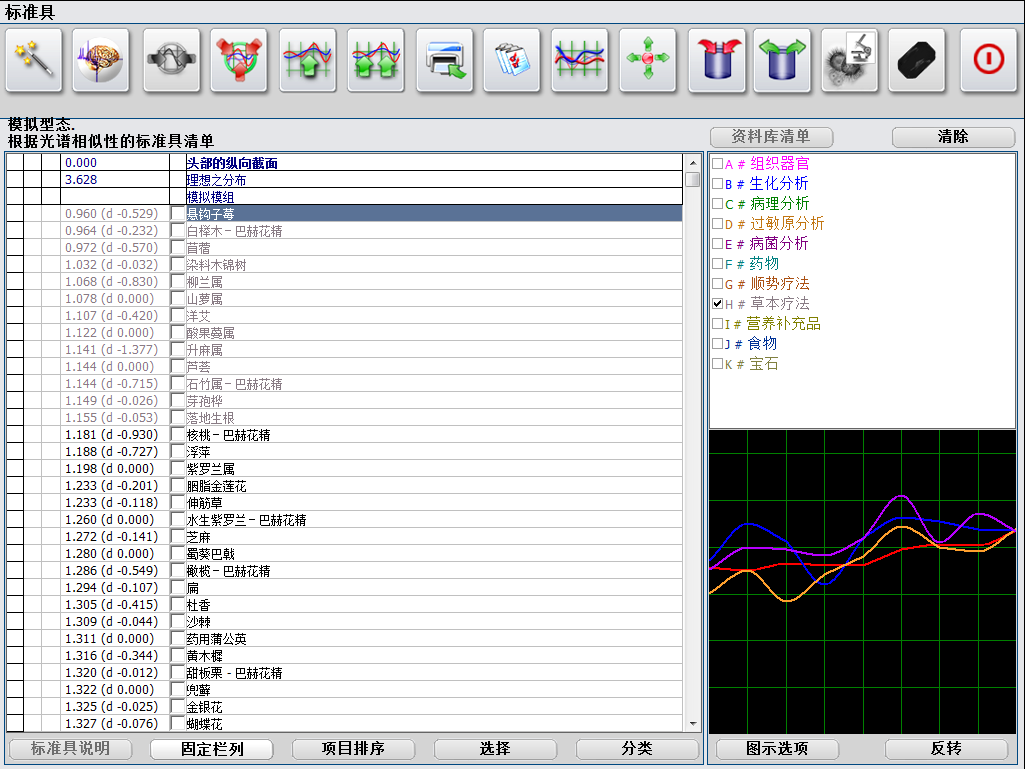Click the 固定栏列 button
Screen dimensions: 1025x769
click(x=212, y=749)
